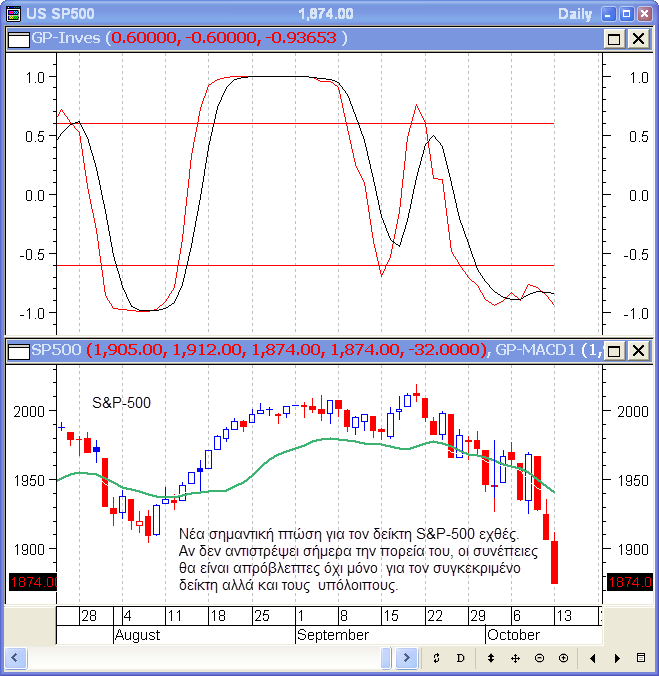This screenshot has height=676, width=659.
Task: Step chart forward with right triangle icon
Action: (x=617, y=658)
